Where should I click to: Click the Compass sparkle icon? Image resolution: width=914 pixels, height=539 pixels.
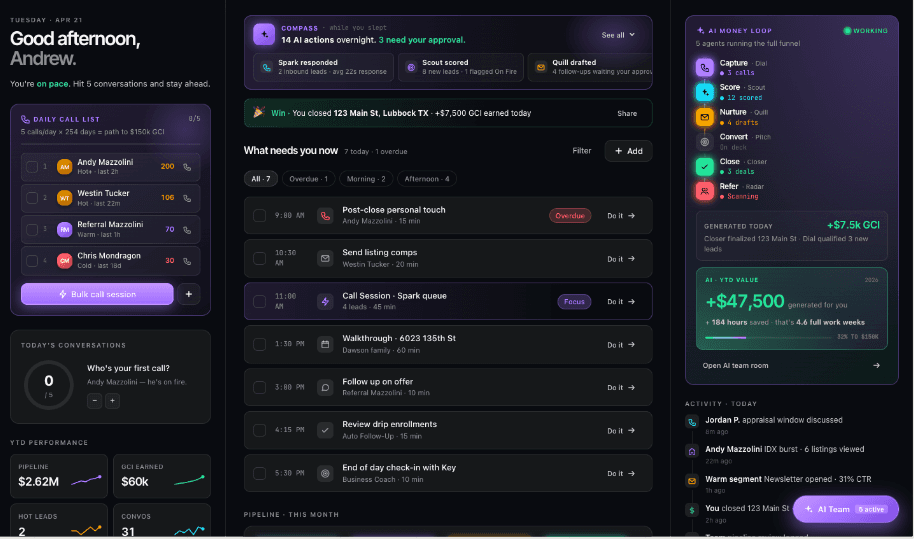[264, 34]
